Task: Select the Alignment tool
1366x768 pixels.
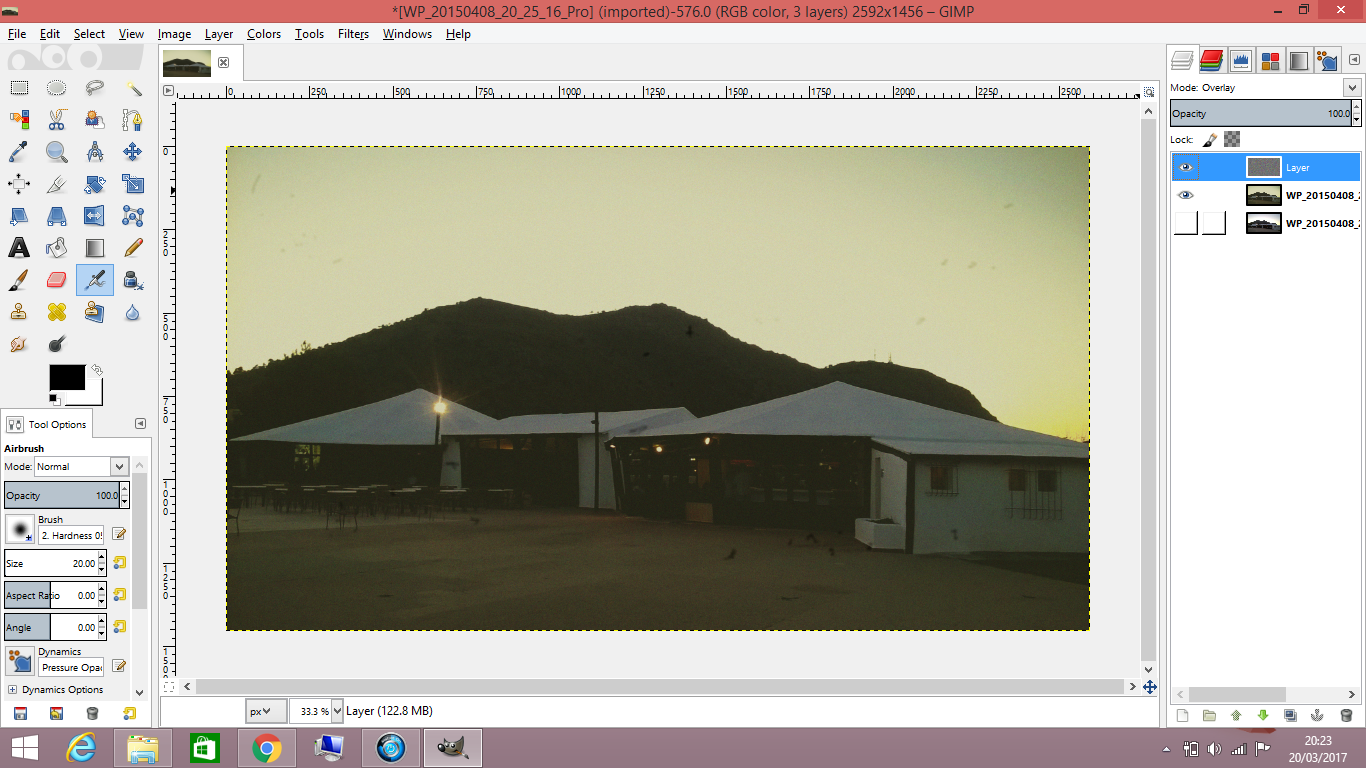Action: click(19, 184)
